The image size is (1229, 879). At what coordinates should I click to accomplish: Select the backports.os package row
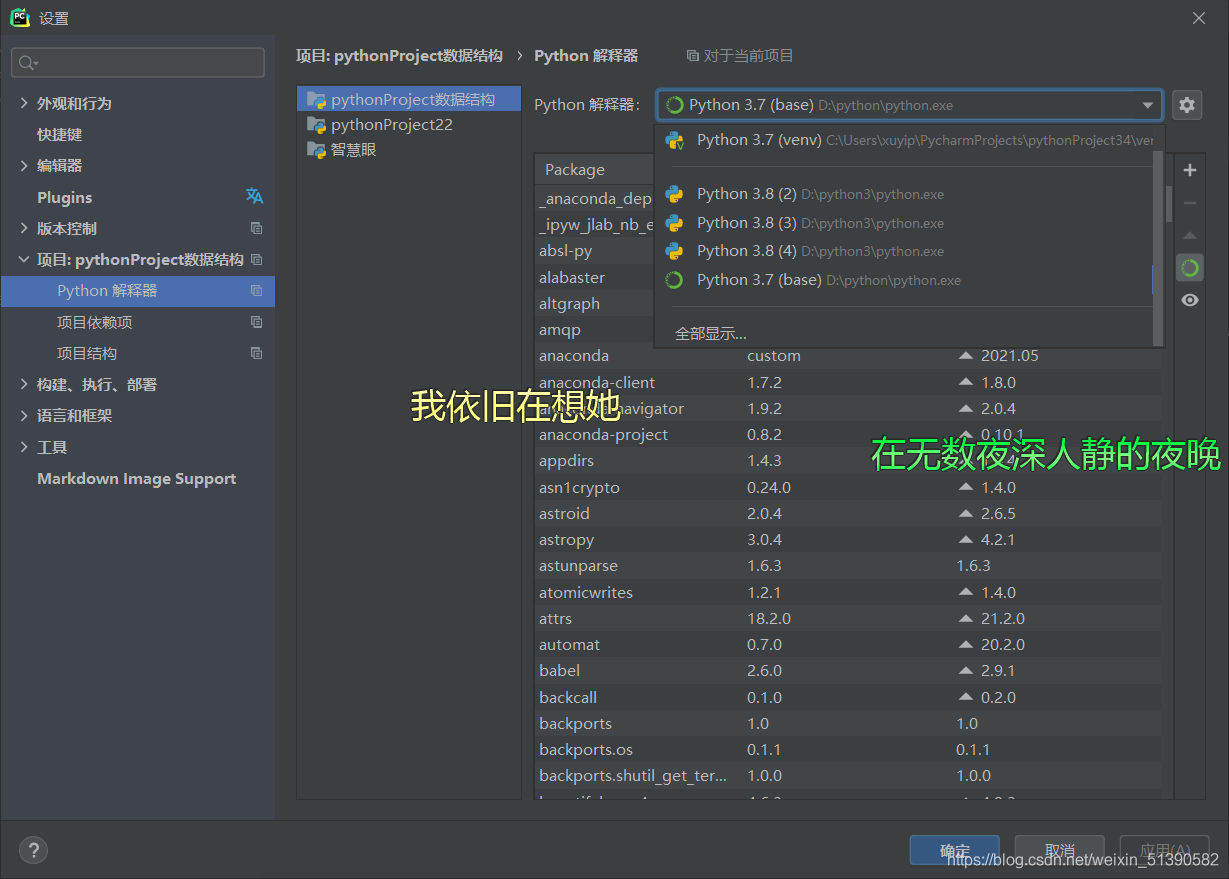849,749
